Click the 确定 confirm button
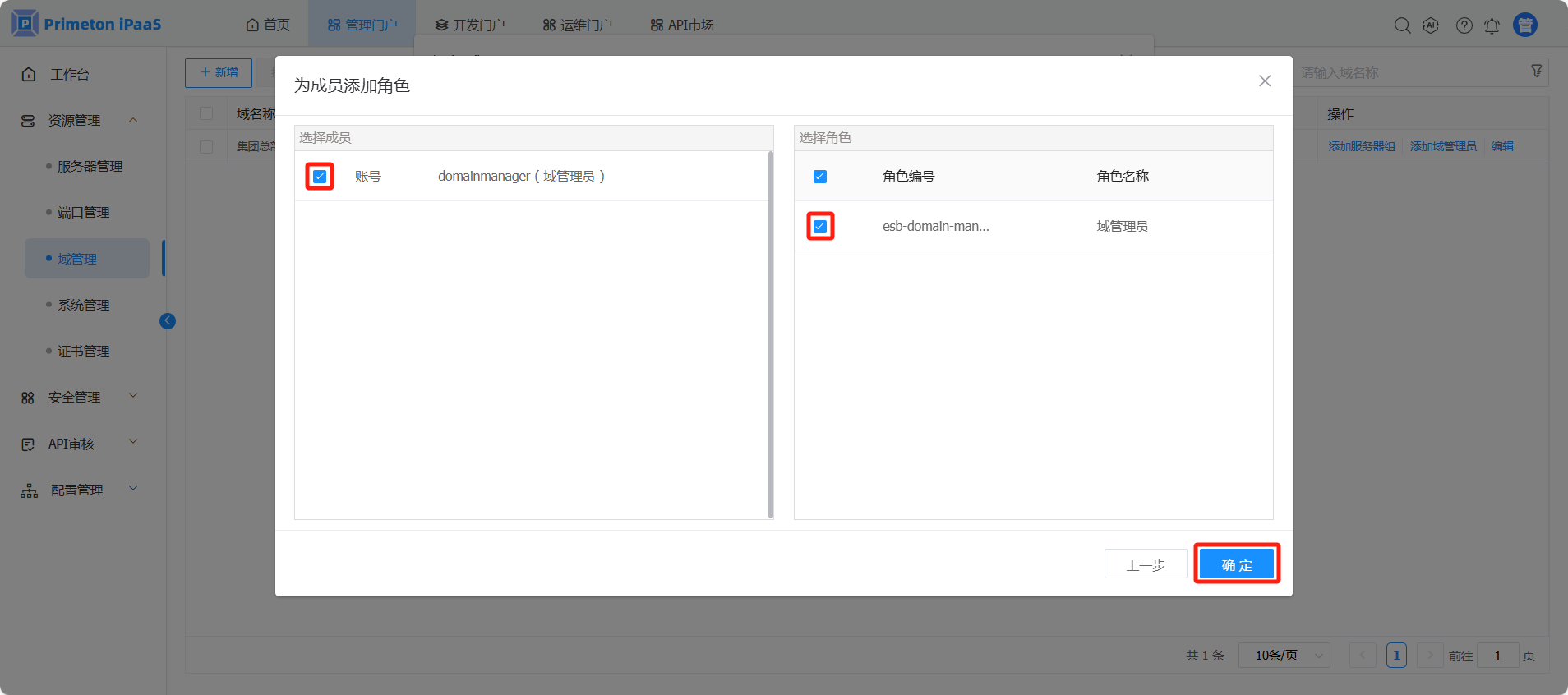 (1237, 564)
